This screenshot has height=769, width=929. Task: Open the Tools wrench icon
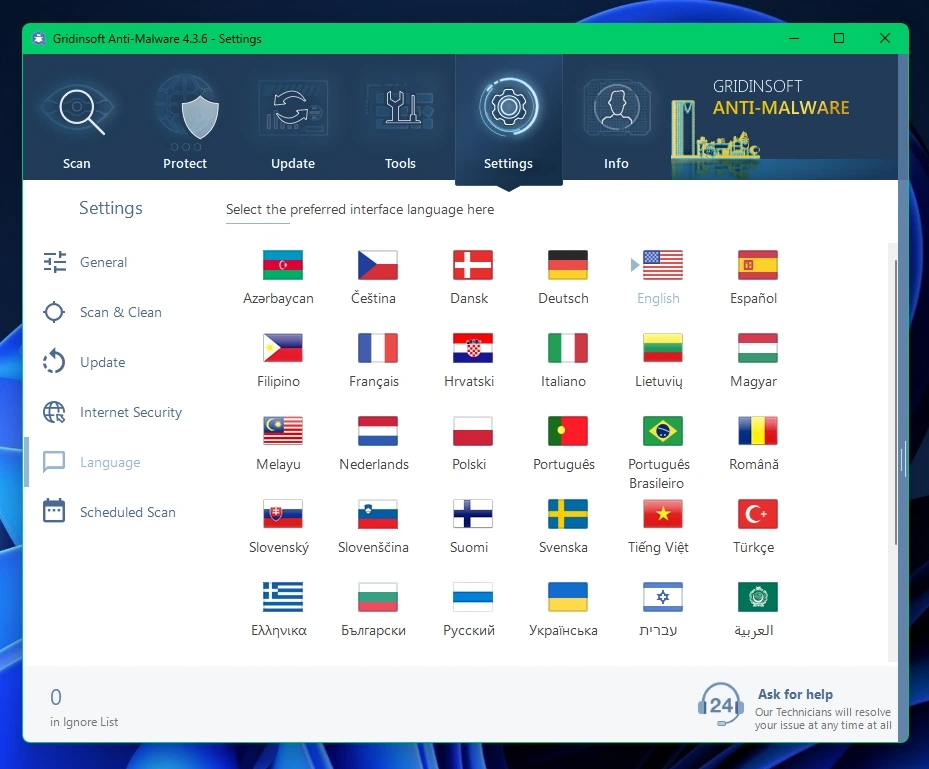[401, 108]
